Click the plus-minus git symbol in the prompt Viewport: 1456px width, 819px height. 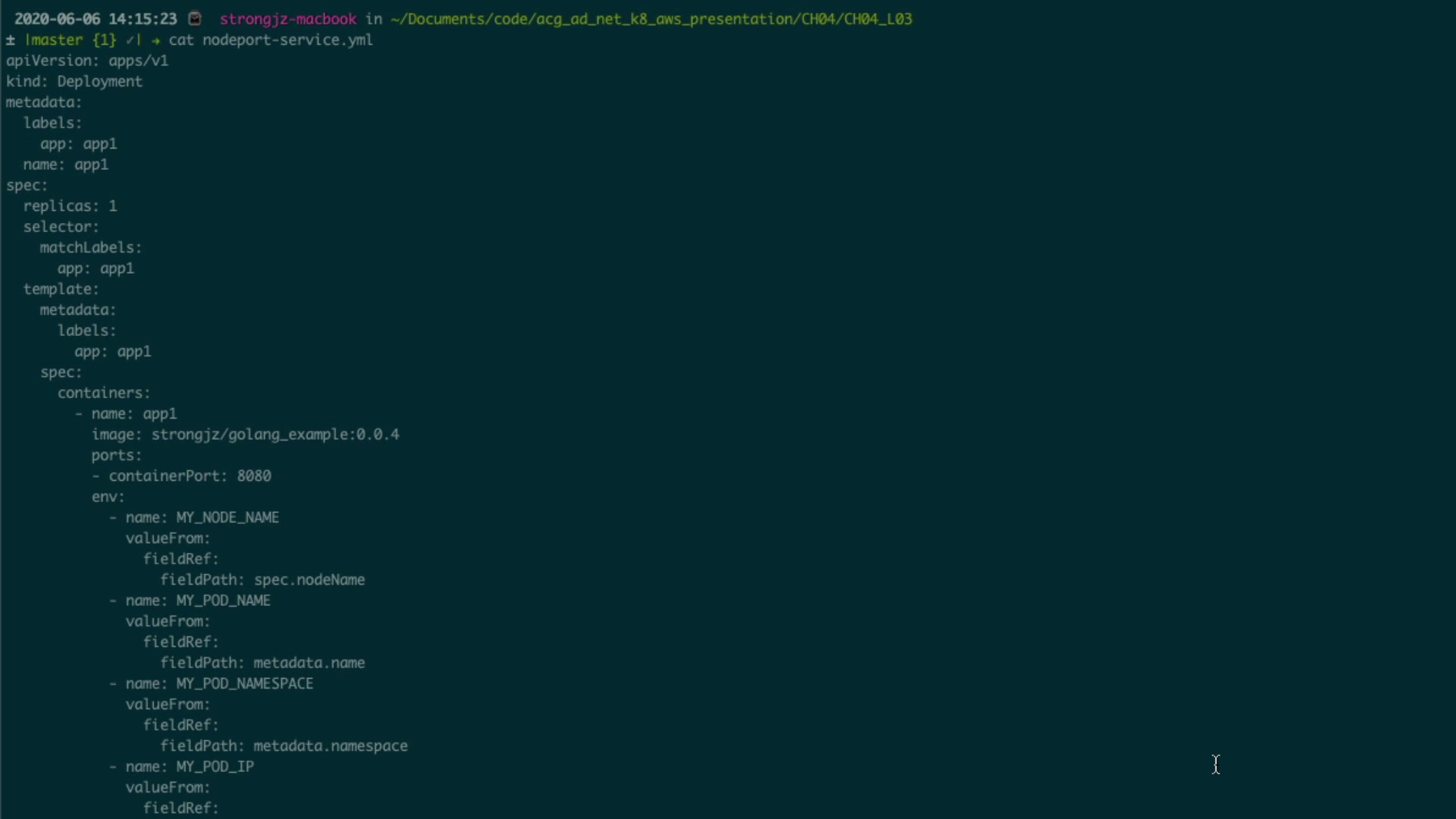point(11,40)
